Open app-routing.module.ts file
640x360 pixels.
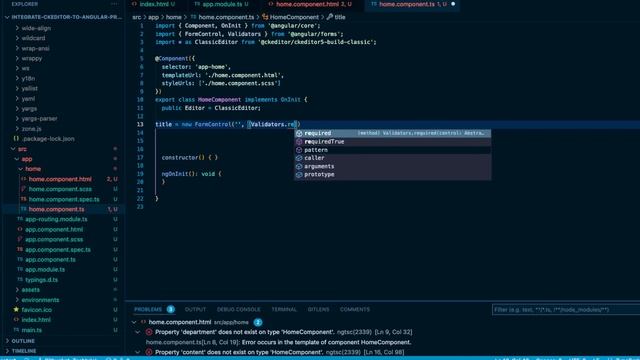[56, 219]
